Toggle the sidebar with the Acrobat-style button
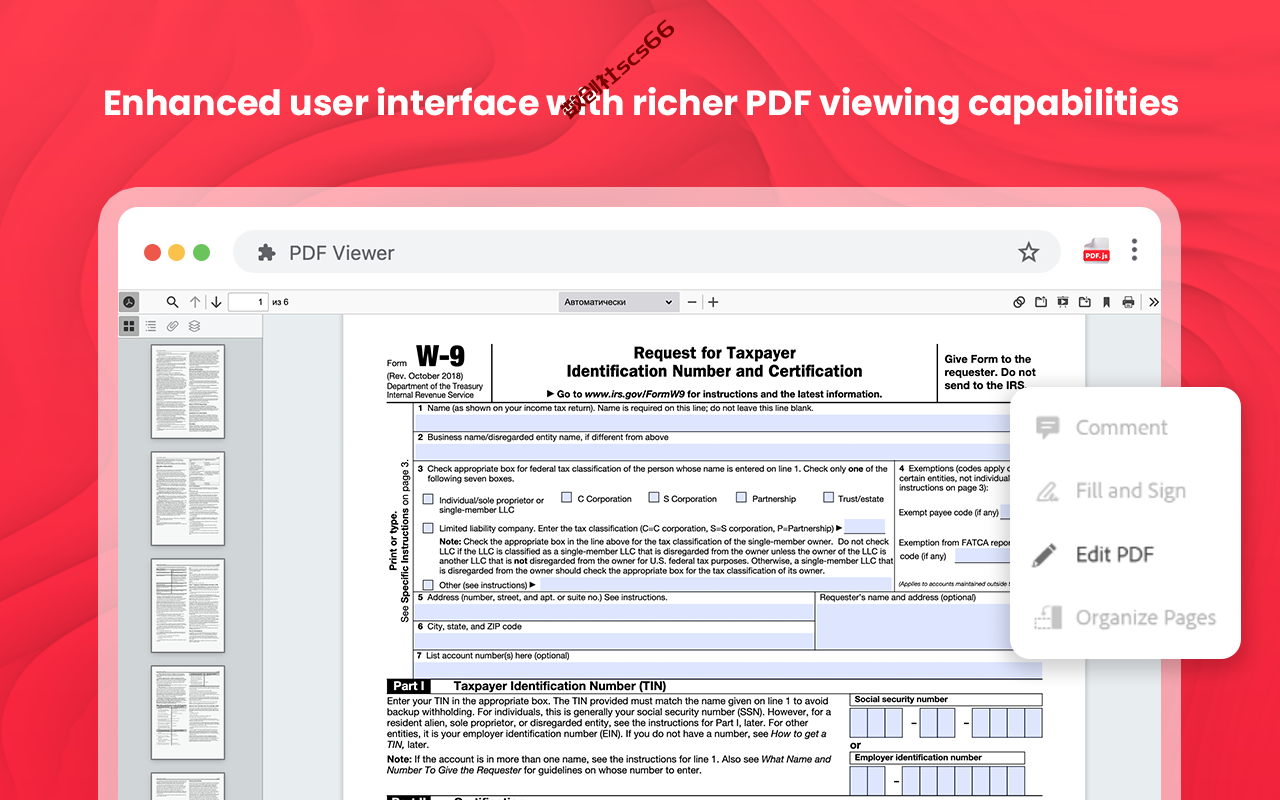This screenshot has height=800, width=1280. (129, 302)
